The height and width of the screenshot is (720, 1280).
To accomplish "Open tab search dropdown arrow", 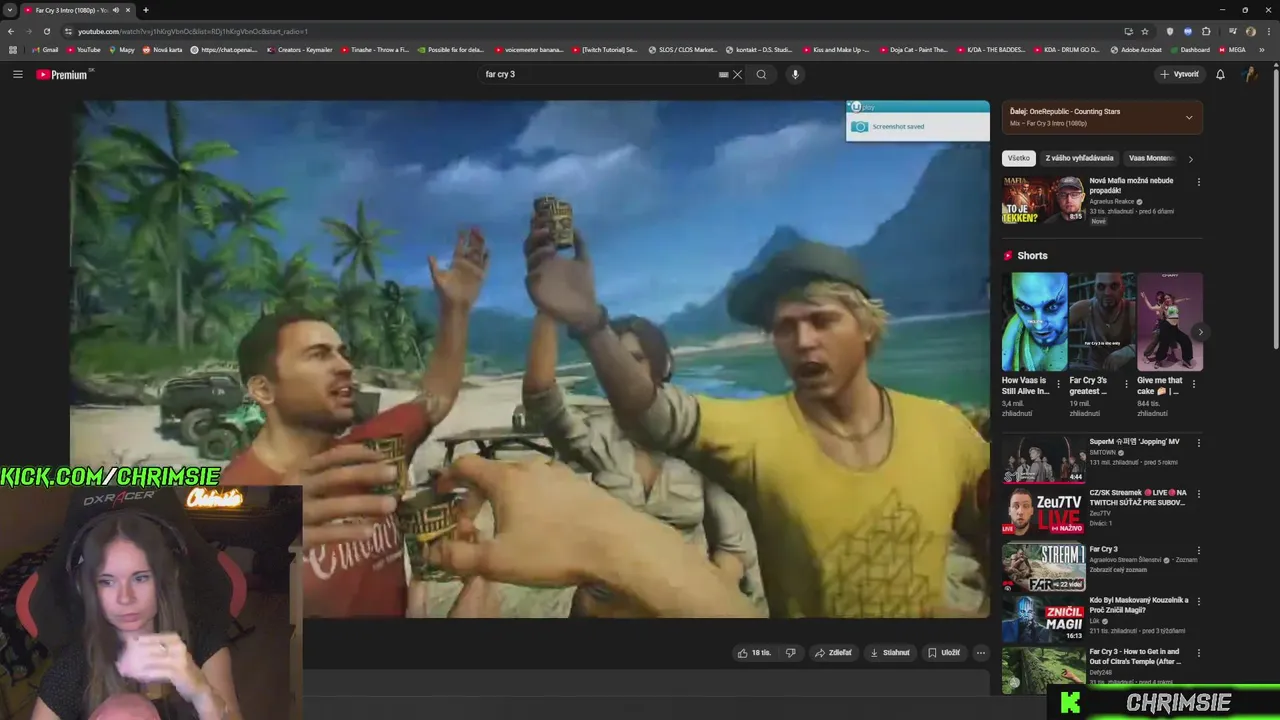I will click(x=9, y=10).
